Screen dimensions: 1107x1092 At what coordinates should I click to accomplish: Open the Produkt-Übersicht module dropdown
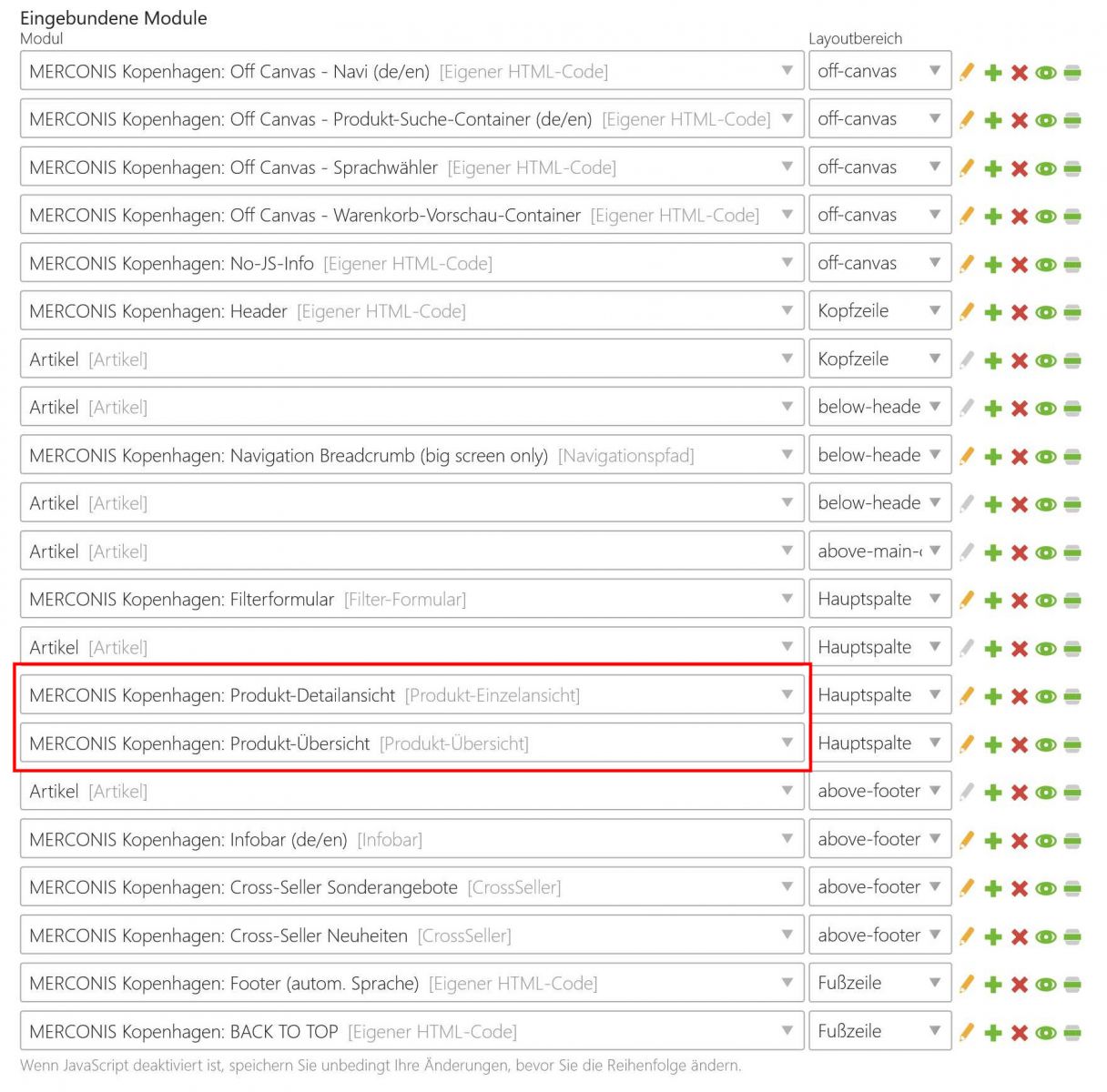click(x=411, y=743)
